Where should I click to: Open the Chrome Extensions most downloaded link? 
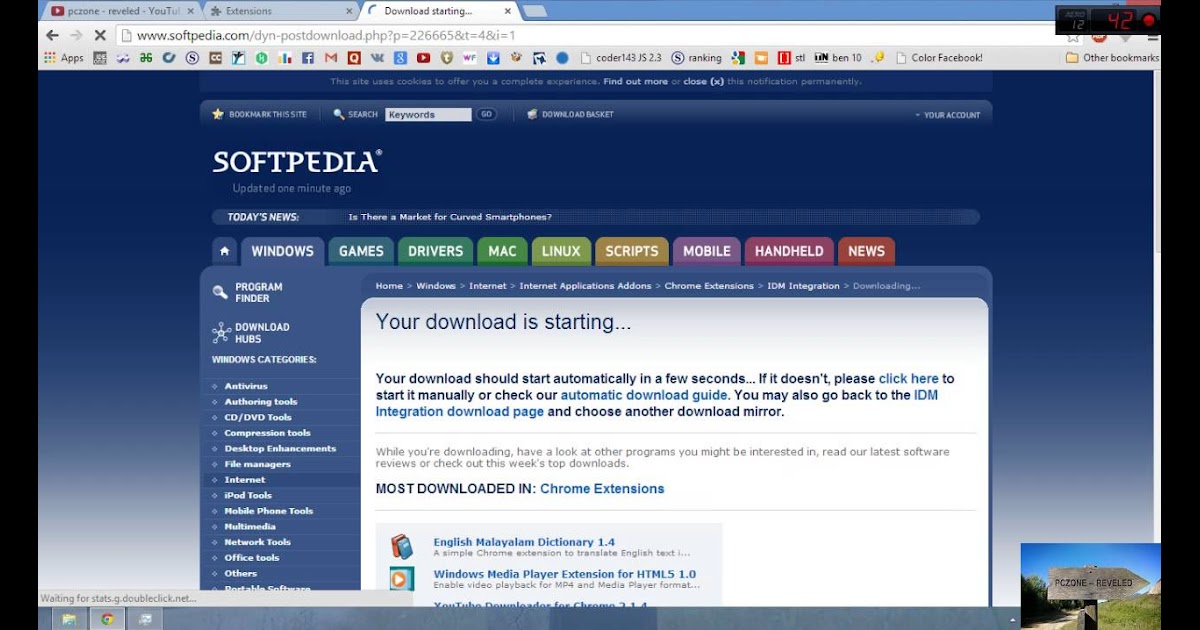pos(602,489)
